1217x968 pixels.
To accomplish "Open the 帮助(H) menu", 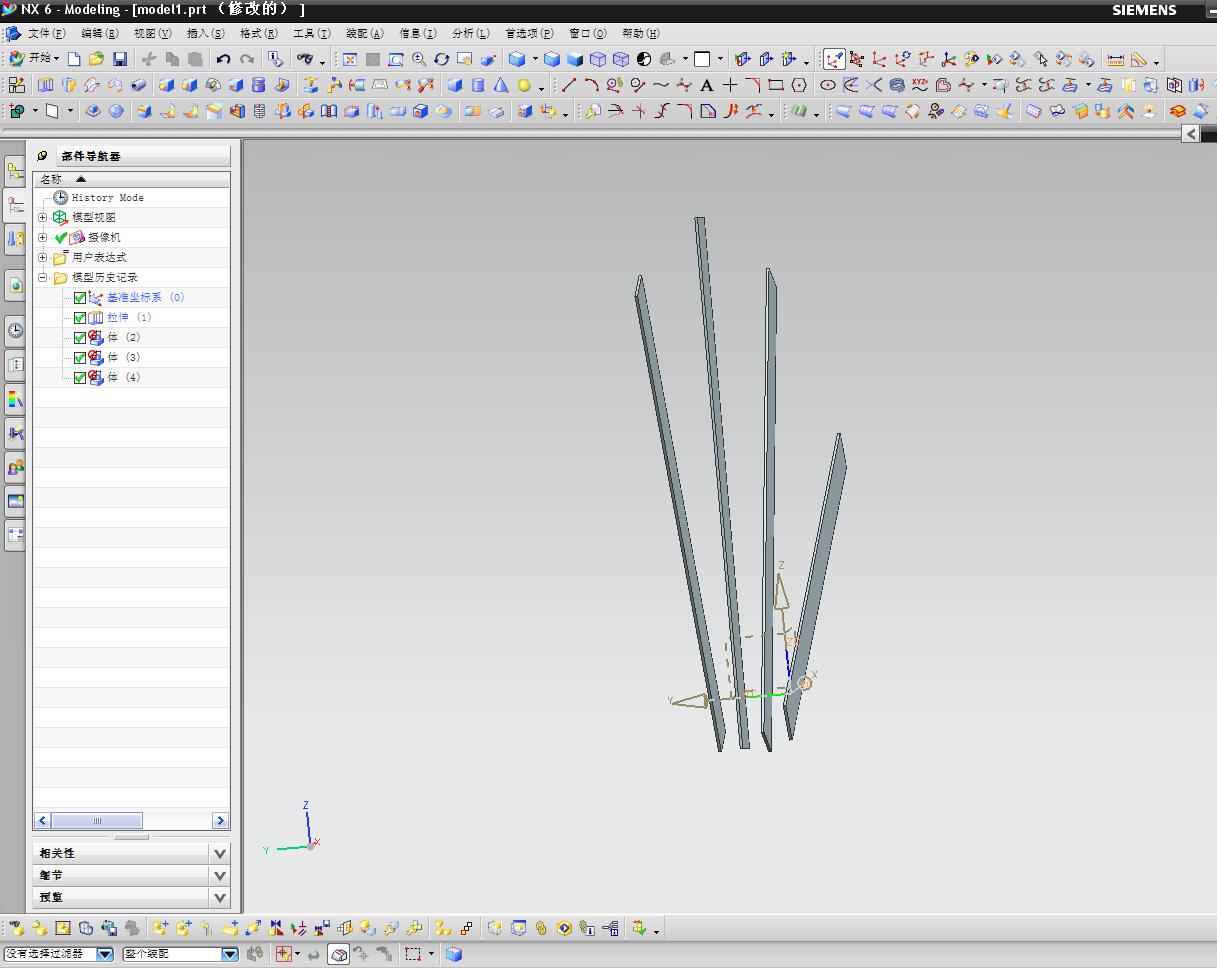I will (640, 33).
